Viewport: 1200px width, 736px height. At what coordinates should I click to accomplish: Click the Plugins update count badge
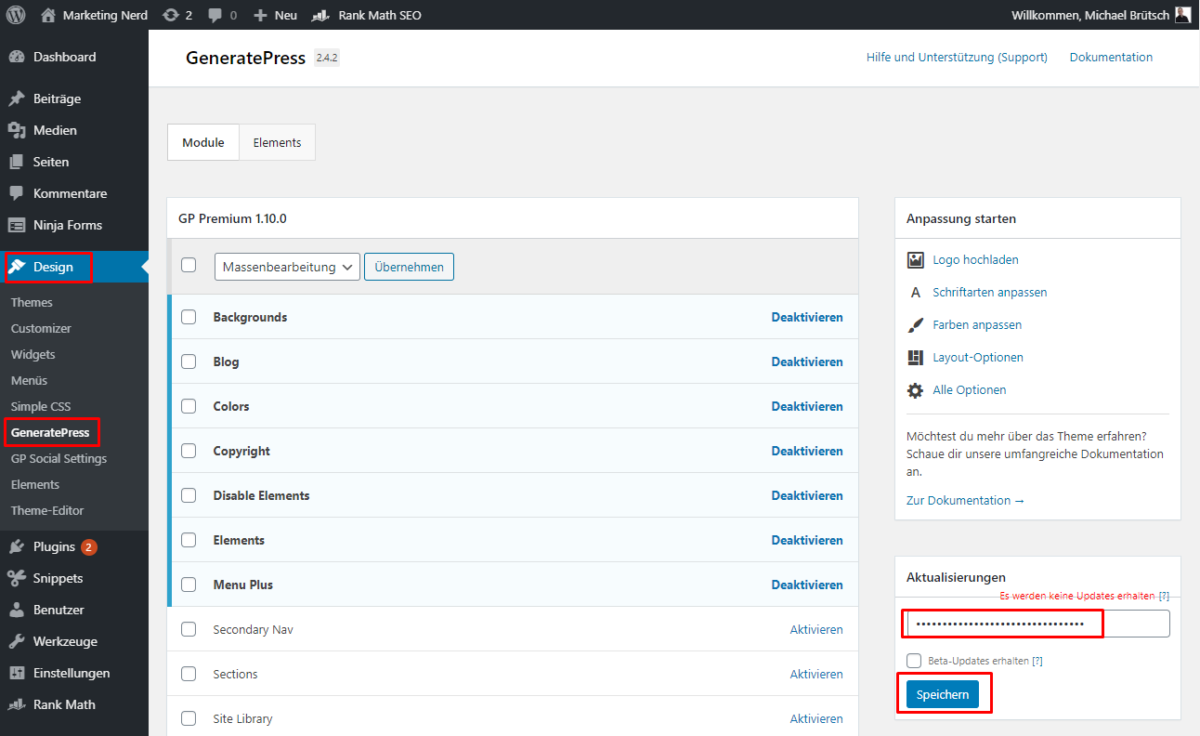(x=89, y=547)
